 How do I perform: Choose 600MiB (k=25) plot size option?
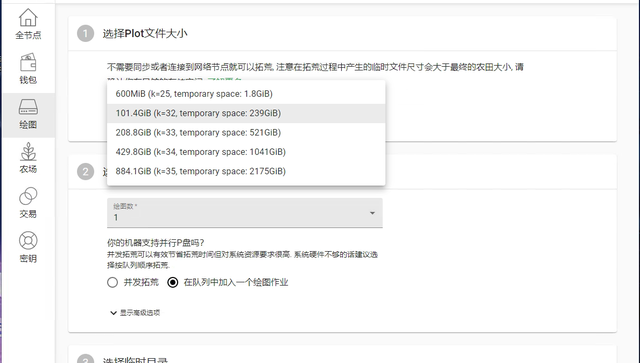pyautogui.click(x=246, y=94)
